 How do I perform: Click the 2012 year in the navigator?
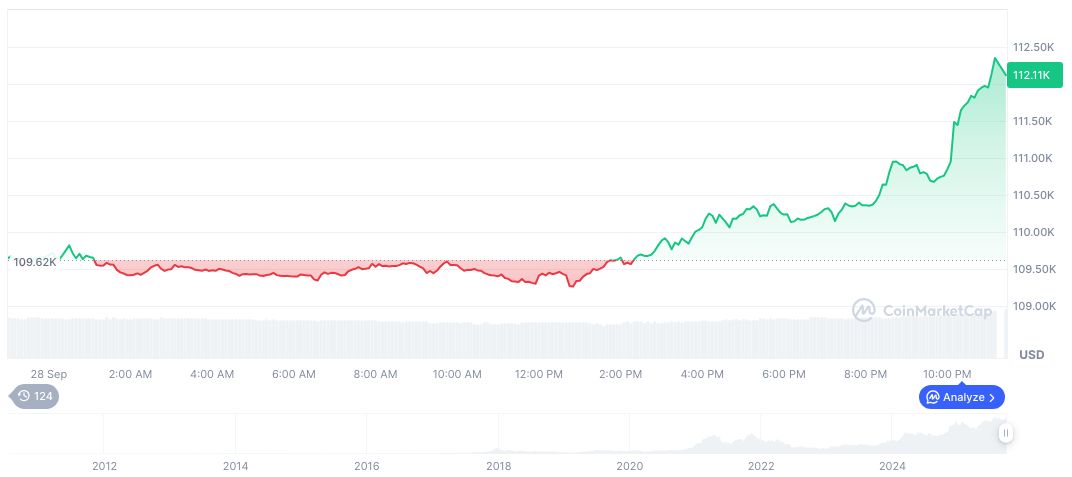pyautogui.click(x=104, y=465)
